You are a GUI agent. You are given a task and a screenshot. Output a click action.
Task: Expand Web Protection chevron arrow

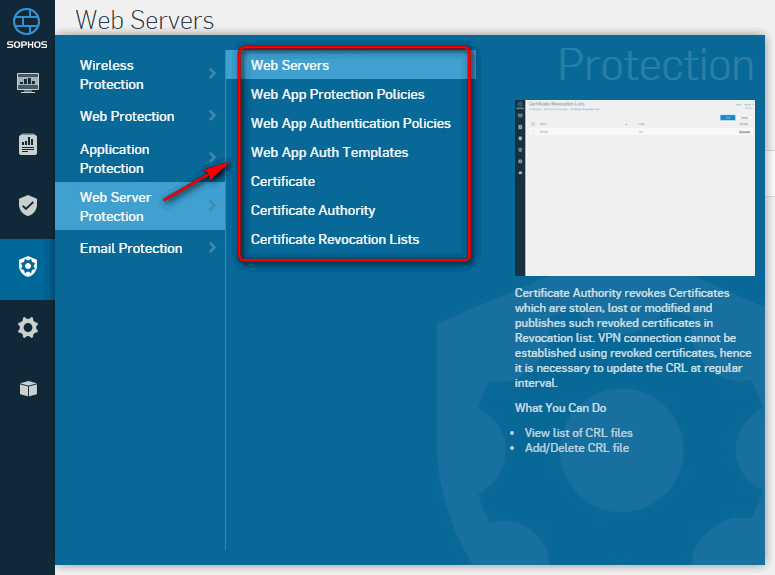213,115
